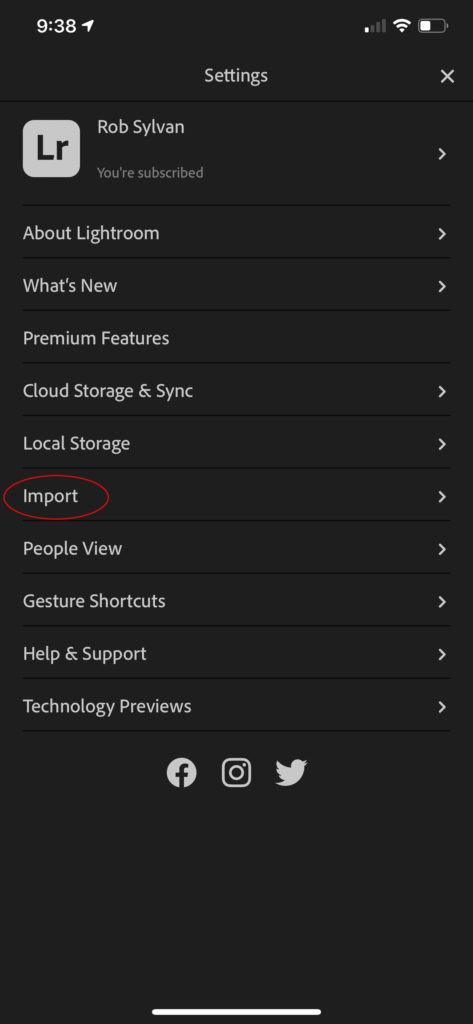Close Settings with the X icon
Viewport: 473px width, 1024px height.
[x=447, y=76]
